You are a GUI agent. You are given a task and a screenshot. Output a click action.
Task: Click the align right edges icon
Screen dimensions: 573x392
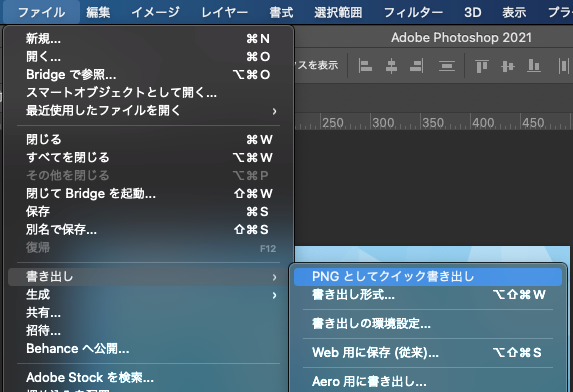[x=416, y=66]
